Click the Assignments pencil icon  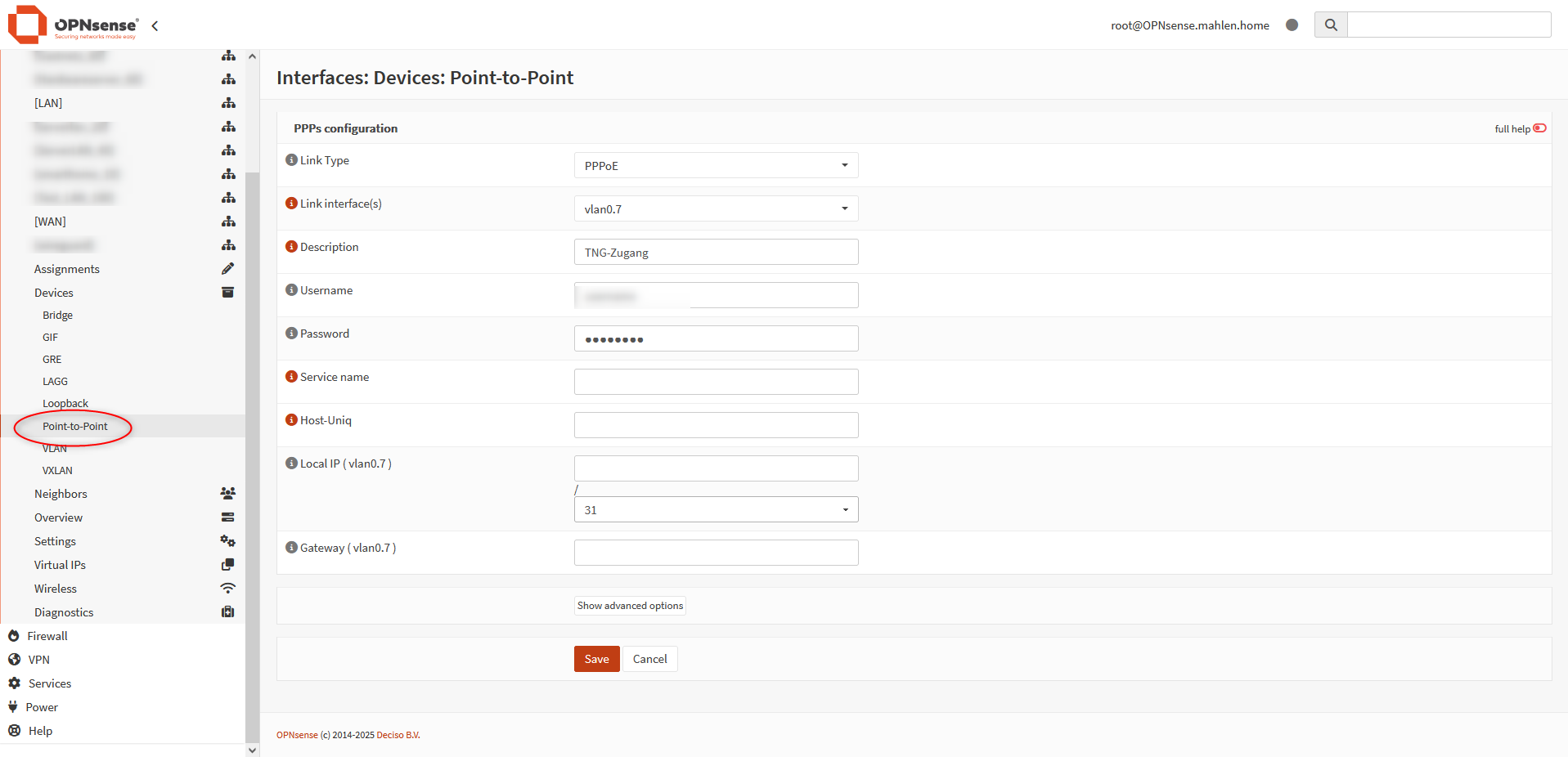[227, 269]
